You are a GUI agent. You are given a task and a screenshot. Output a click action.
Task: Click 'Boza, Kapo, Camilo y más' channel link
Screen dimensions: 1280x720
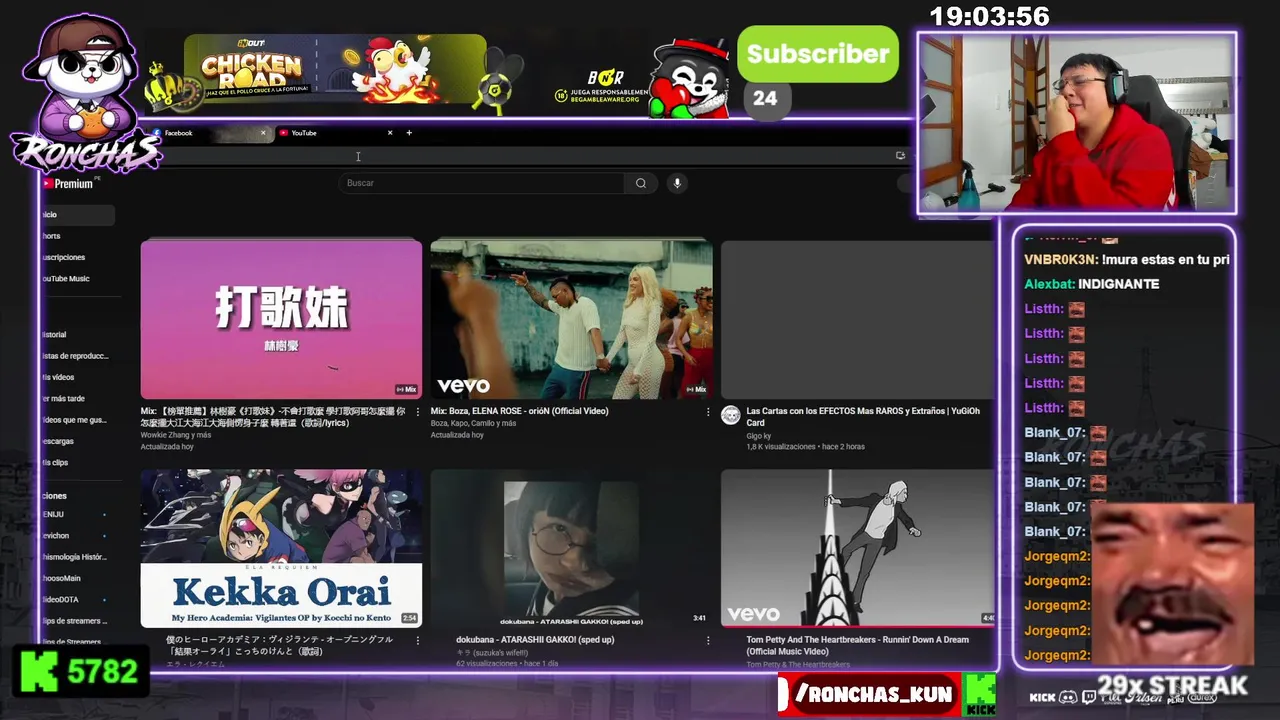pyautogui.click(x=473, y=423)
